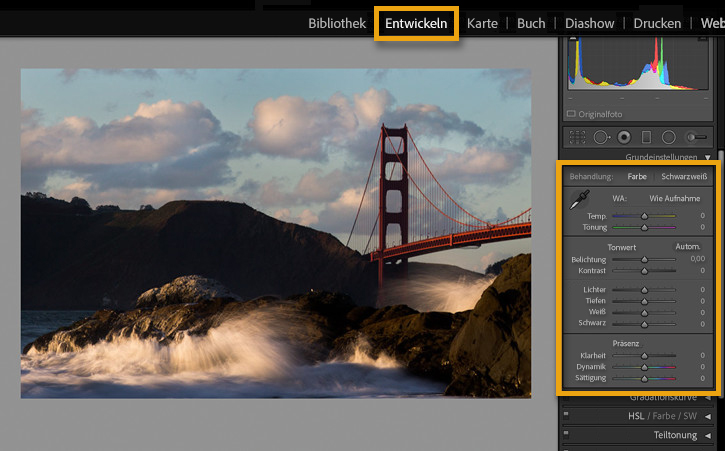Switch to the Web module
This screenshot has width=725, height=451.
coord(713,23)
